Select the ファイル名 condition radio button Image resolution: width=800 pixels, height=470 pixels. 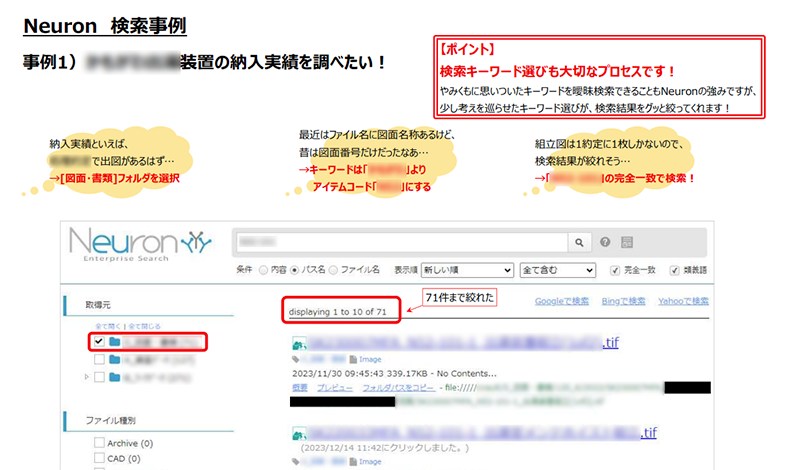tap(333, 270)
